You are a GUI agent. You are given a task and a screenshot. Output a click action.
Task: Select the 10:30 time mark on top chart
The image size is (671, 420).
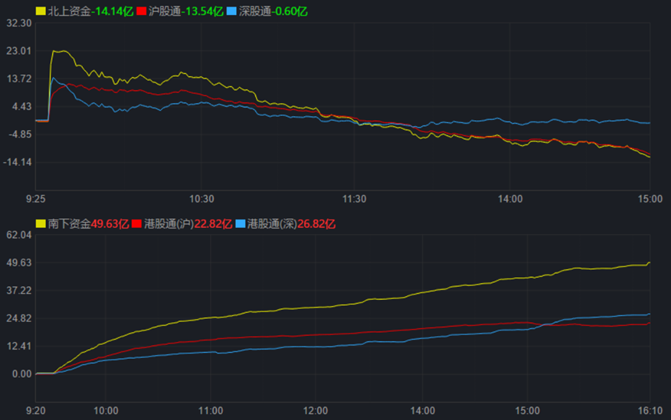pyautogui.click(x=202, y=199)
